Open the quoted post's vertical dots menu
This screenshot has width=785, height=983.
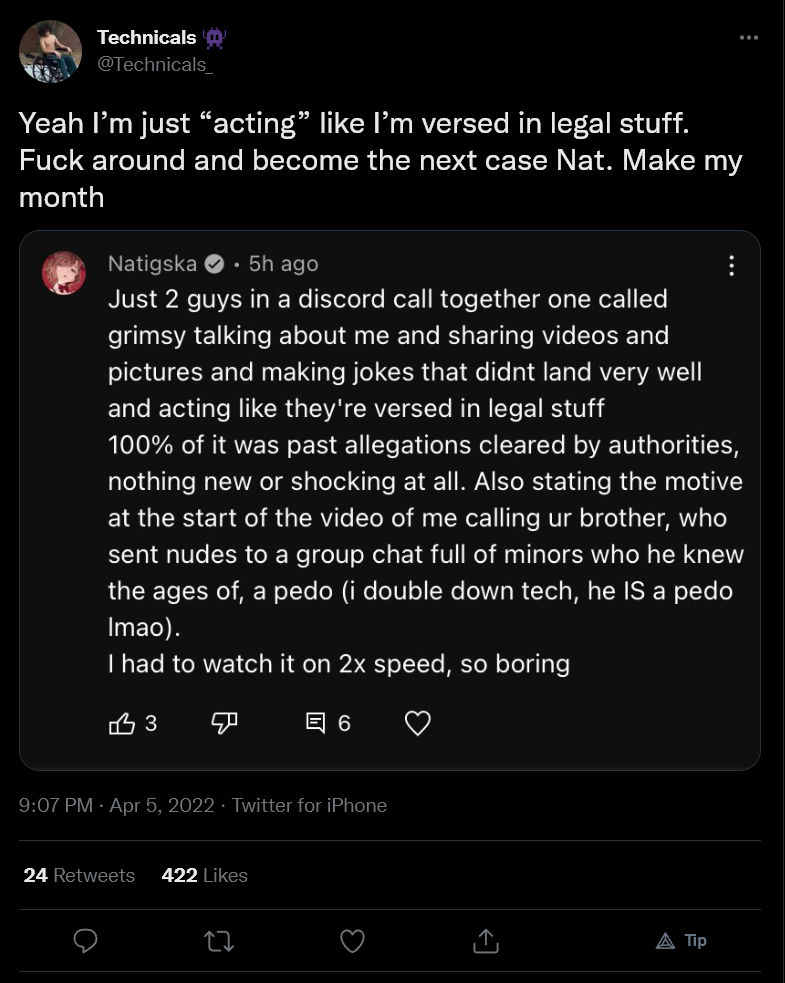[731, 266]
